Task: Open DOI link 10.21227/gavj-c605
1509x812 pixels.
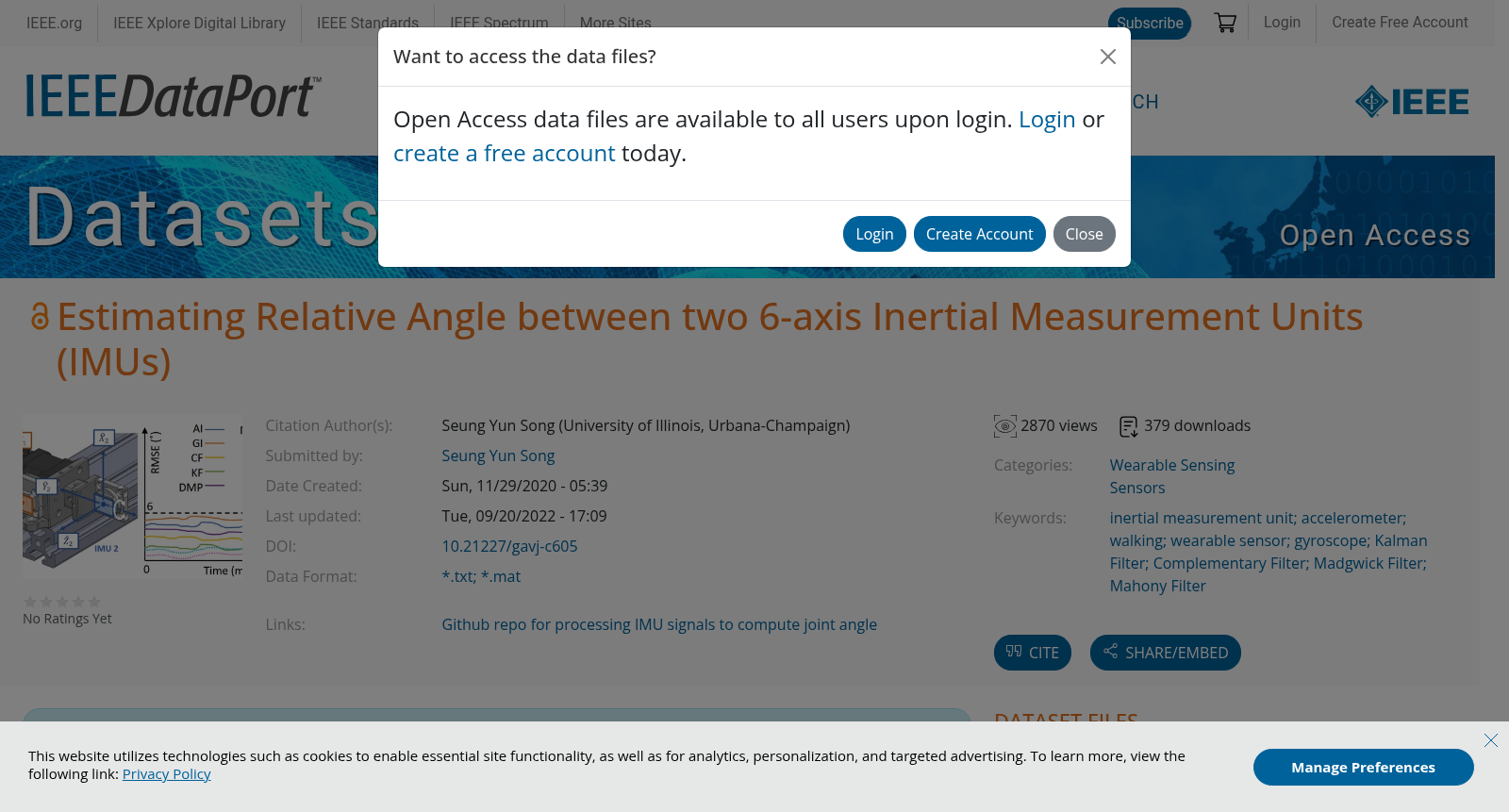Action: pos(509,546)
